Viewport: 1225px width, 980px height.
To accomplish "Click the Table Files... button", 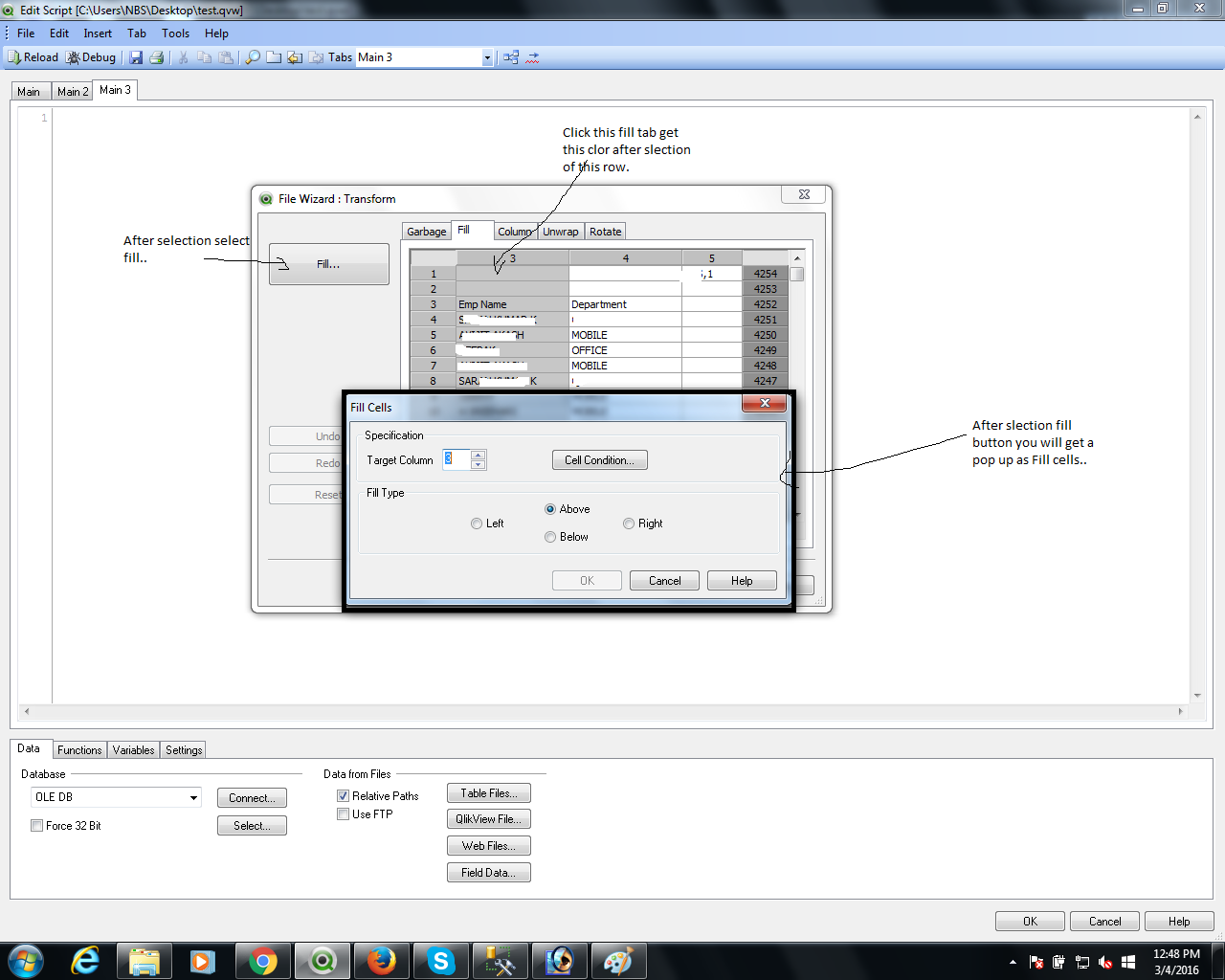I will 488,793.
